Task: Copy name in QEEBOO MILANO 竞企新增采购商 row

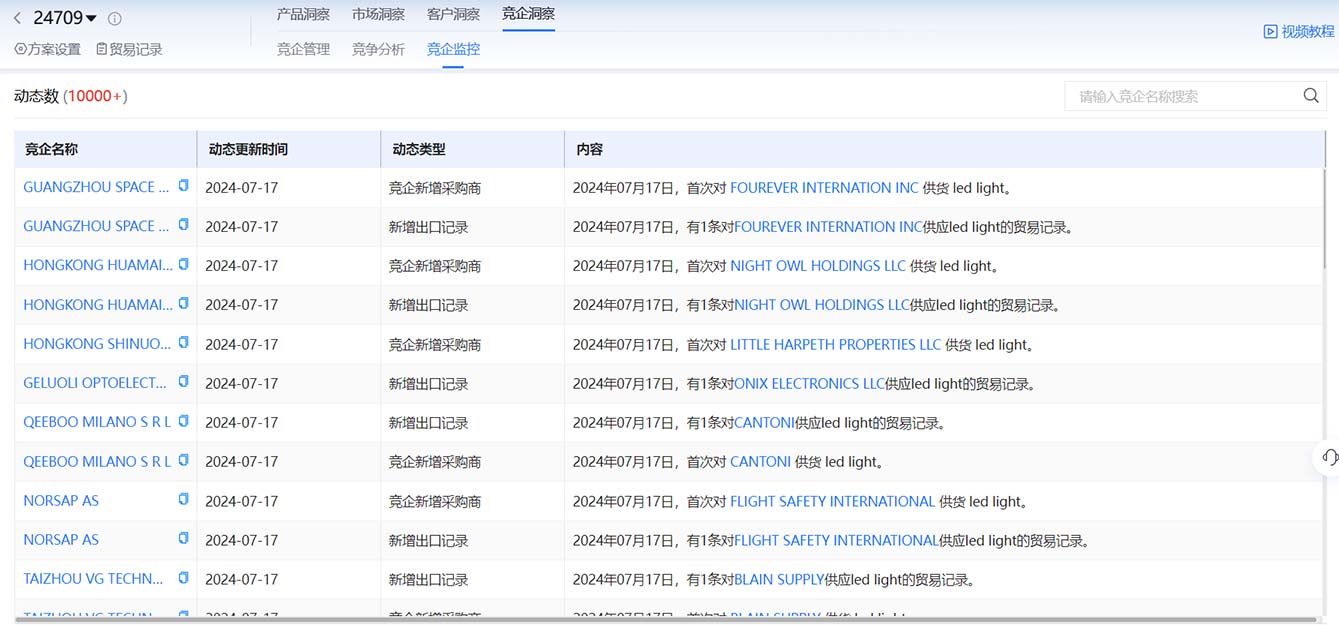Action: coord(183,460)
